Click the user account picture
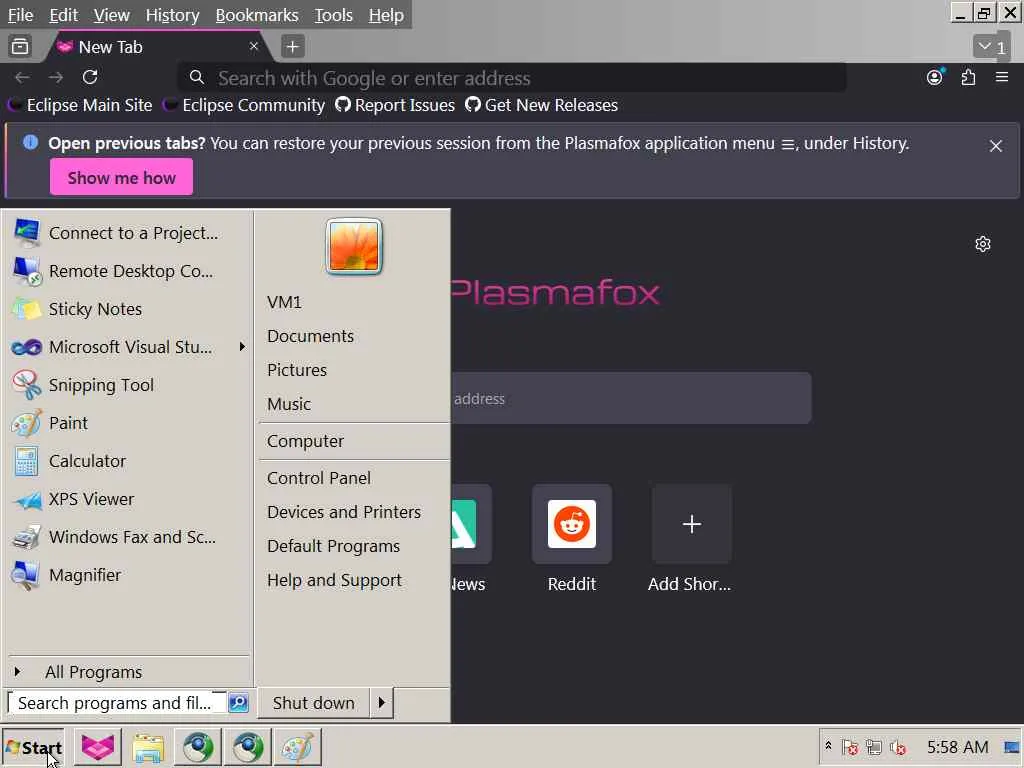 coord(353,246)
